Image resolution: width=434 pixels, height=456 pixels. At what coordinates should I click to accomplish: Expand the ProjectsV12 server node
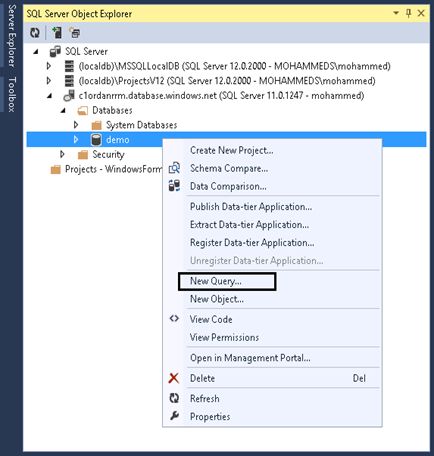(x=49, y=81)
